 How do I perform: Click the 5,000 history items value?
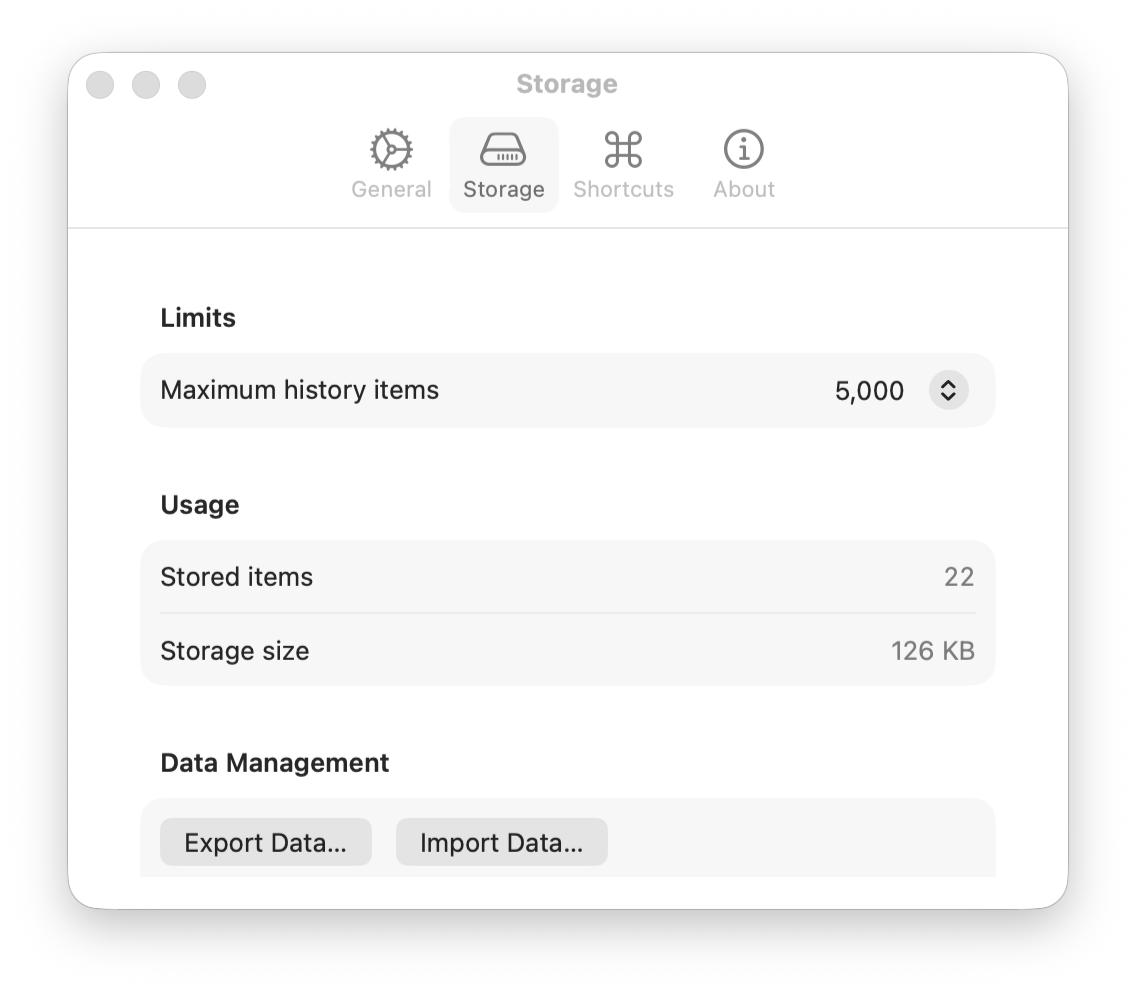coord(868,390)
